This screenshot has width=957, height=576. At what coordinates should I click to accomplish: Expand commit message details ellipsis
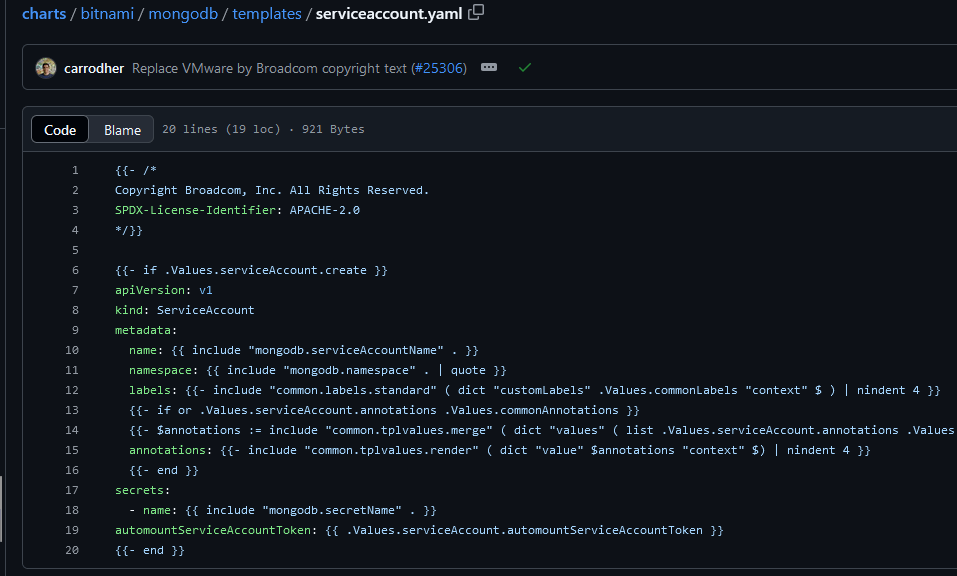tap(489, 67)
